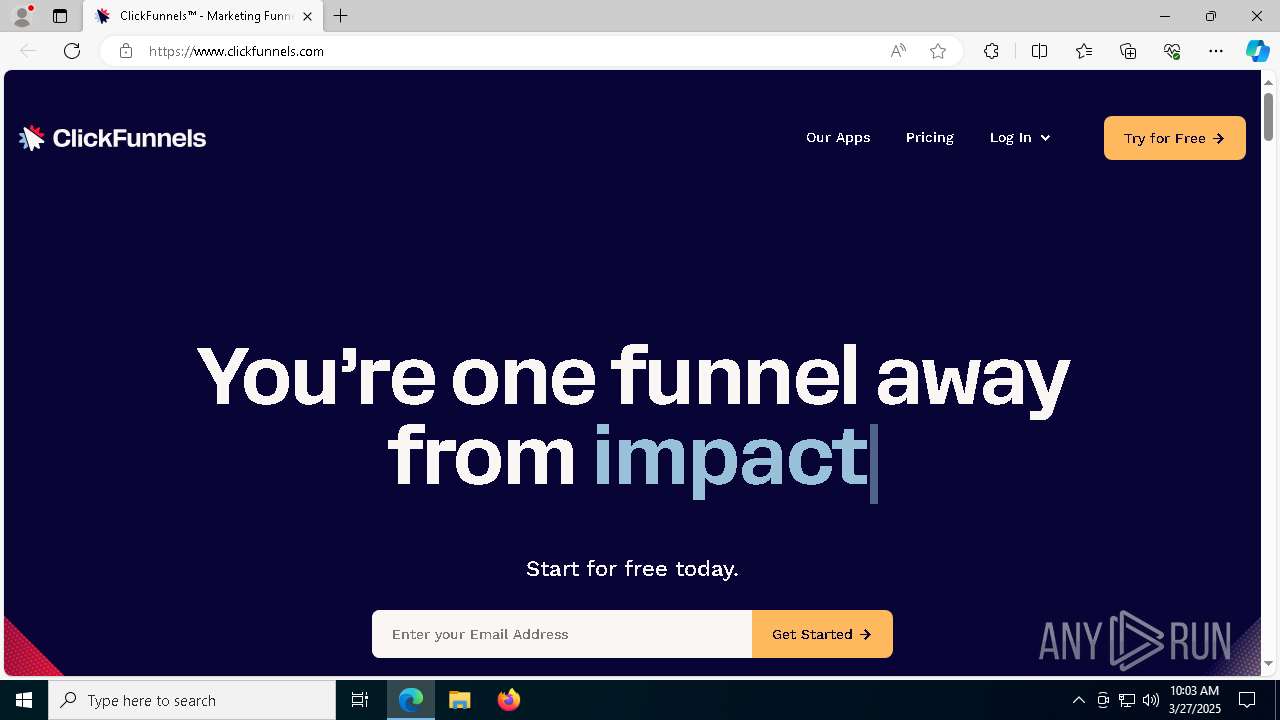View site information lock icon
The image size is (1280, 720).
126,51
